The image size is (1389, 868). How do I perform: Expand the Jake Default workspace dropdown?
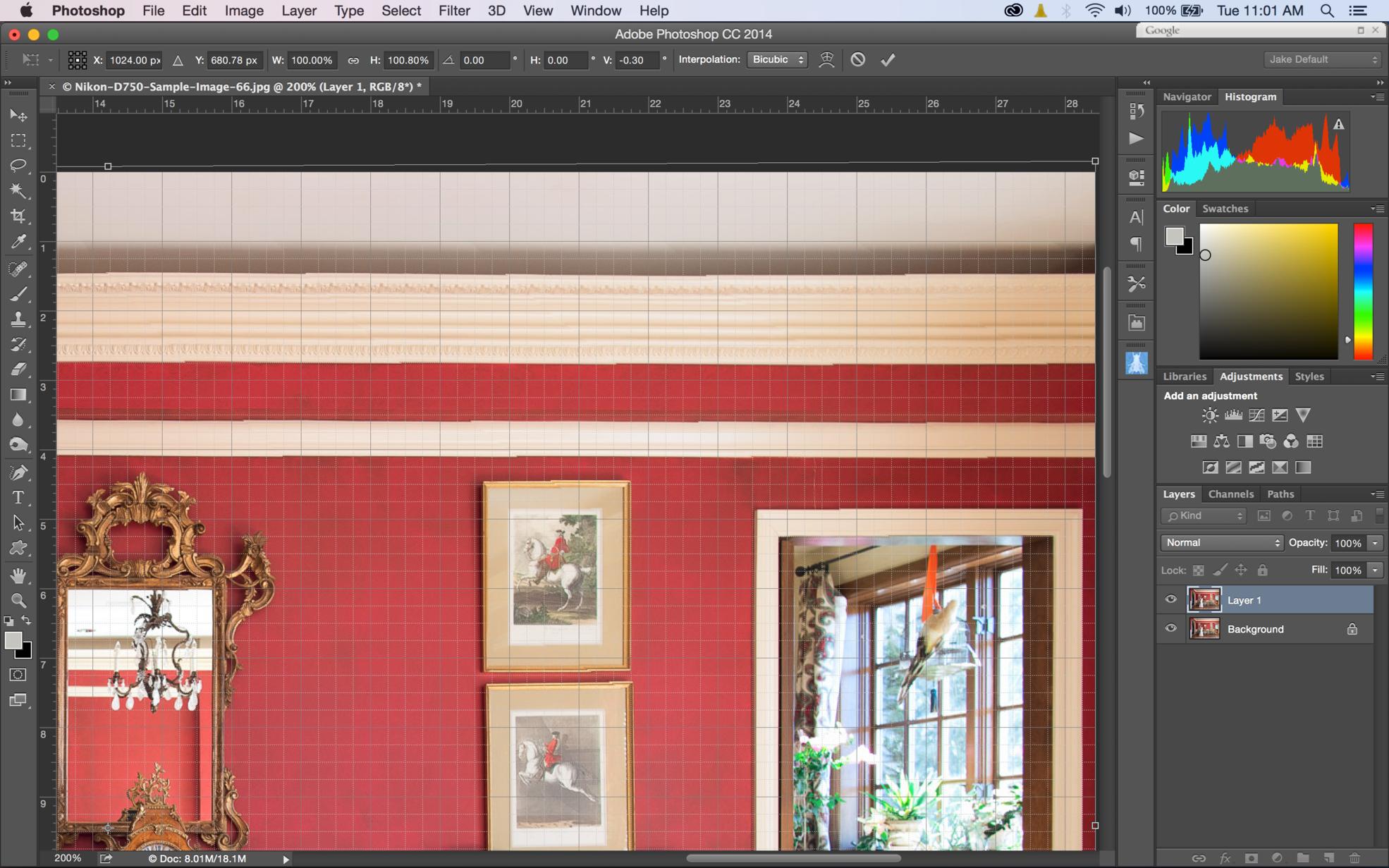point(1321,60)
